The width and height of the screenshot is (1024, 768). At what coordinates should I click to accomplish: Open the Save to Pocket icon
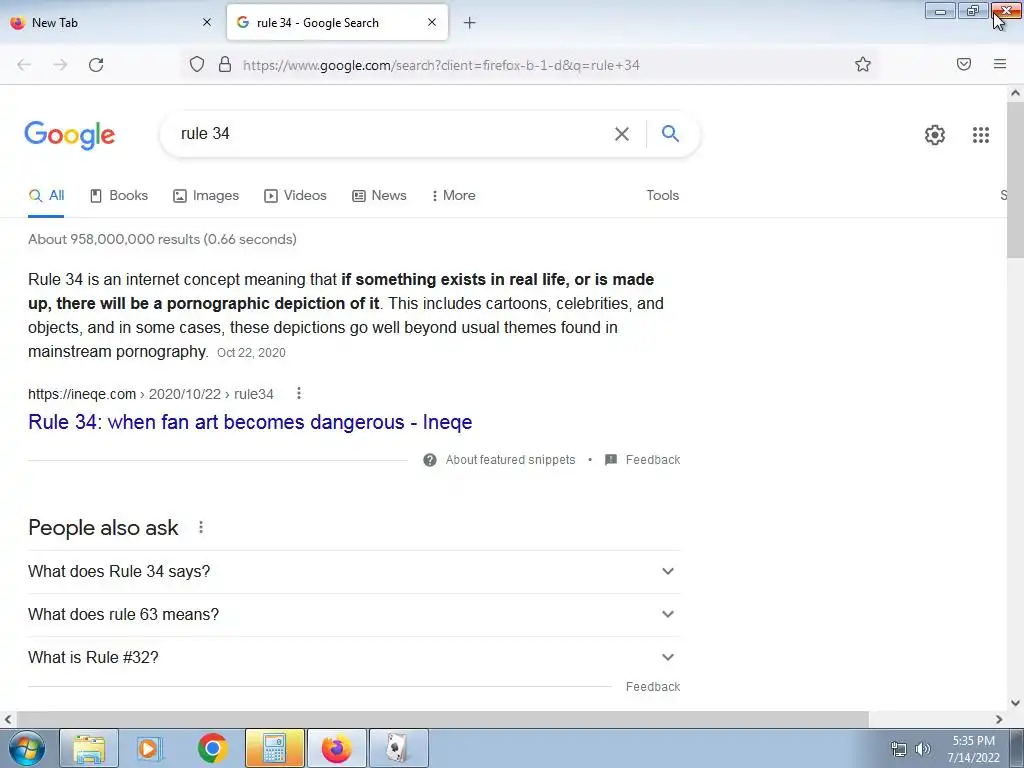point(964,64)
